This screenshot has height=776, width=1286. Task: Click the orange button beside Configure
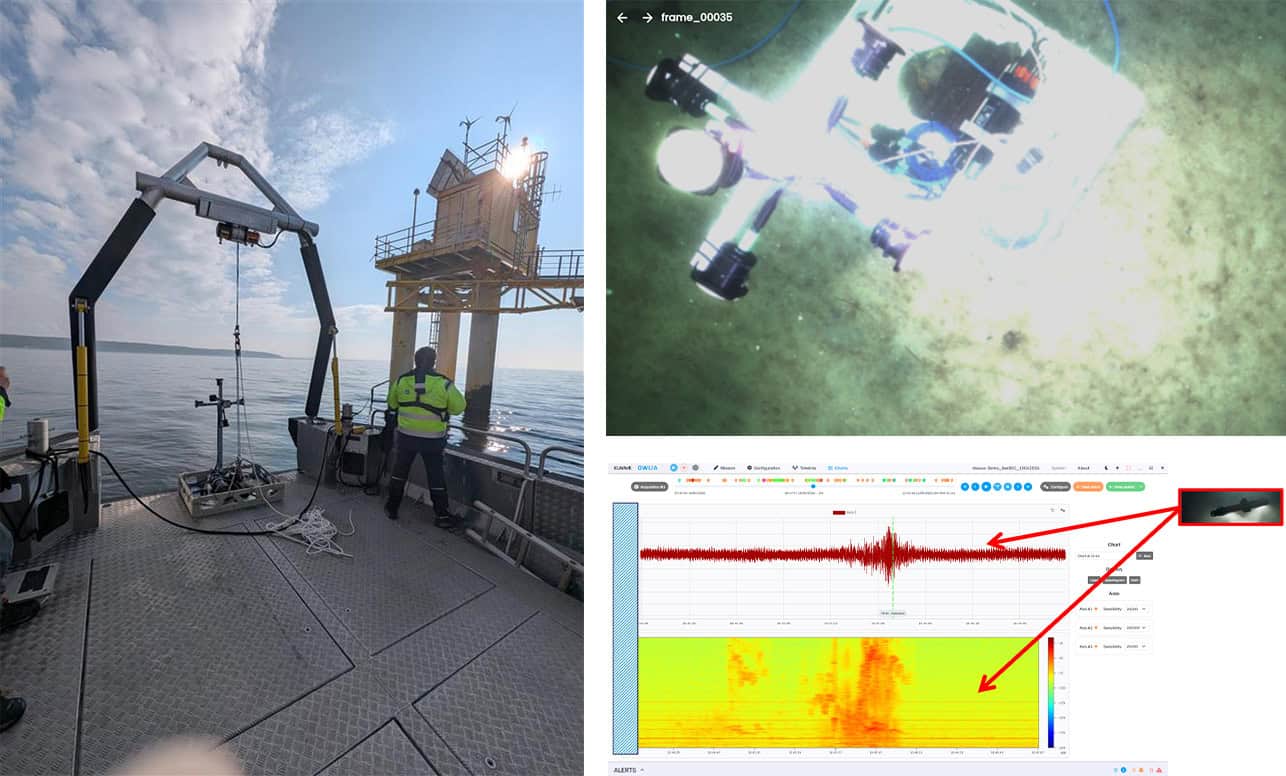tap(1088, 487)
